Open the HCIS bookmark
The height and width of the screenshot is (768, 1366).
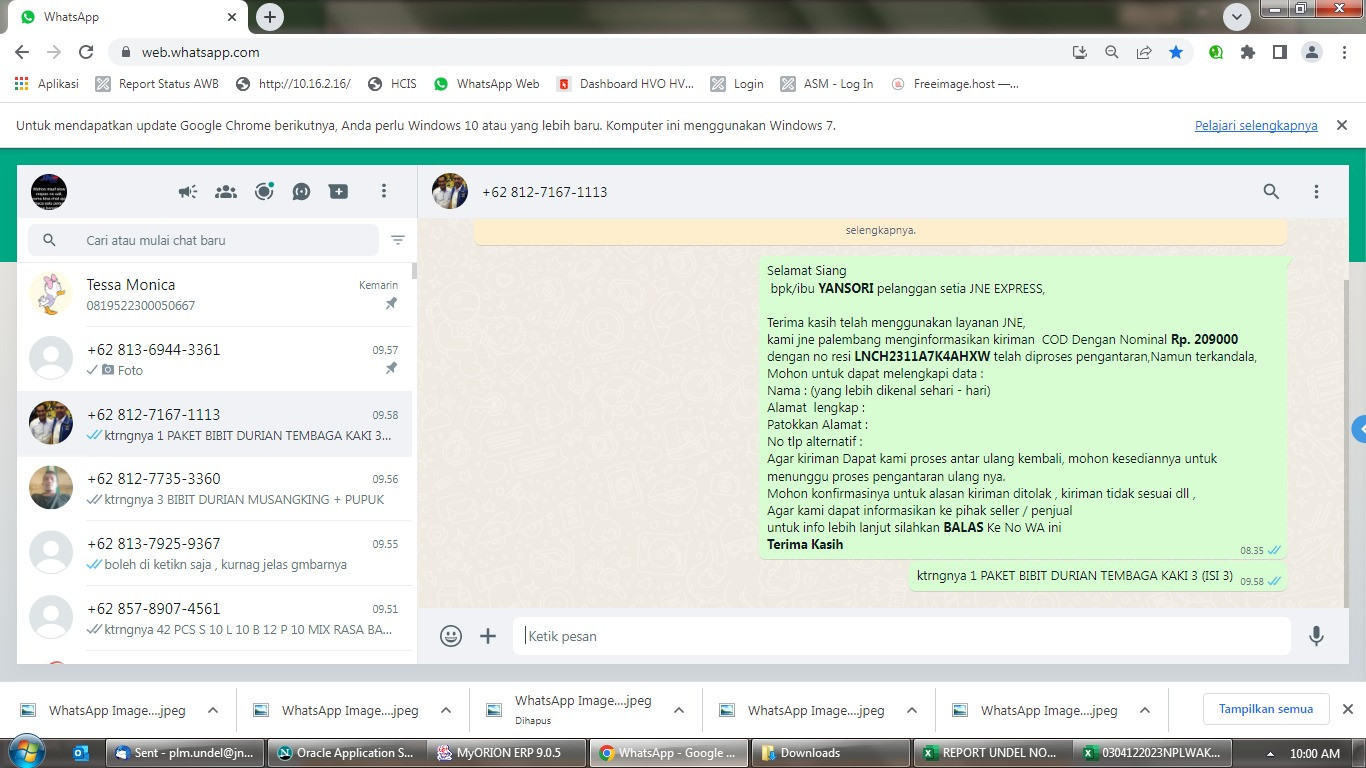coord(392,84)
